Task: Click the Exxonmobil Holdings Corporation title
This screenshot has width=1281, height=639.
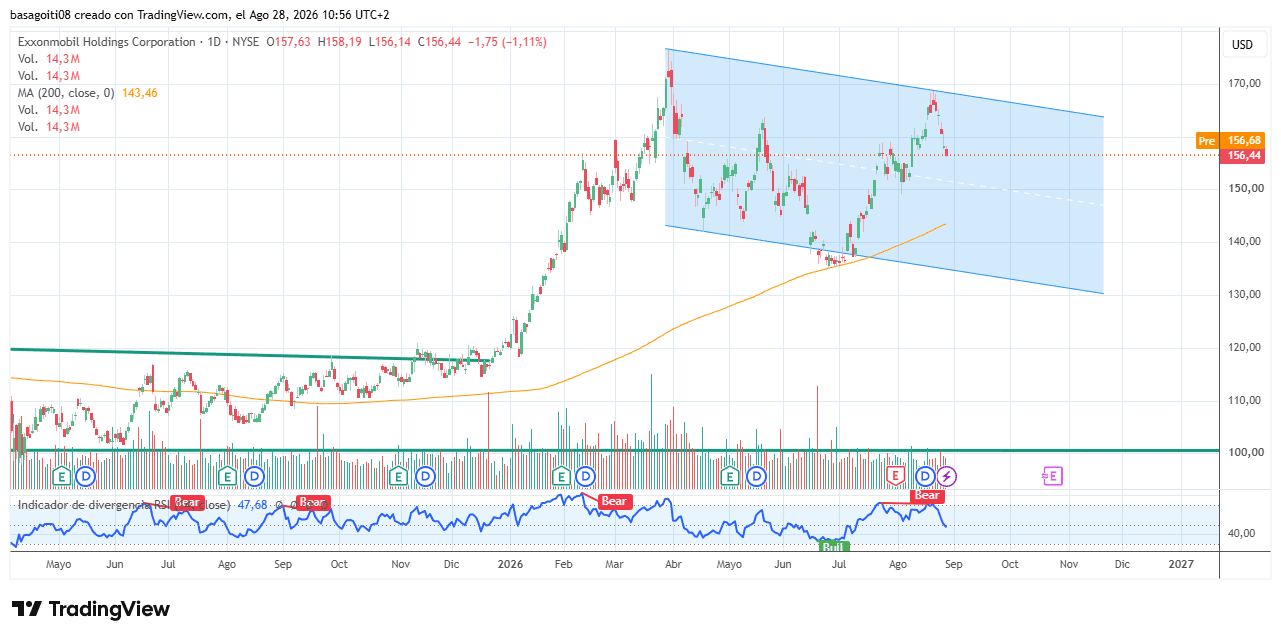Action: click(107, 42)
